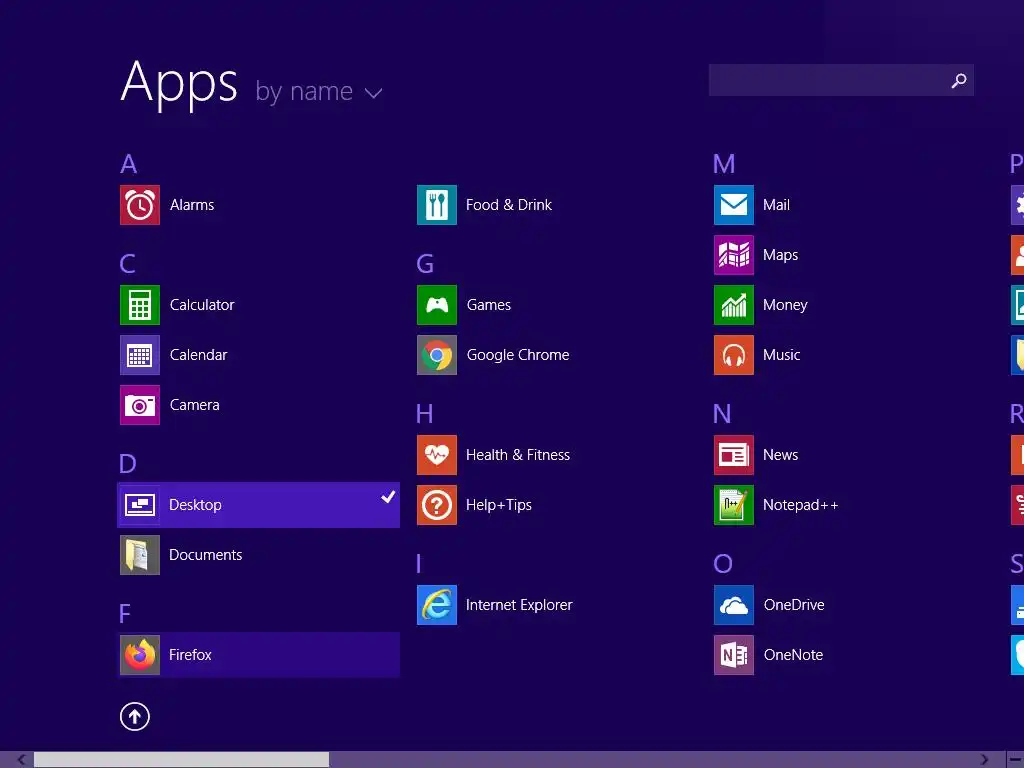Click the search magnifier icon
Image resolution: width=1024 pixels, height=768 pixels.
(x=959, y=80)
